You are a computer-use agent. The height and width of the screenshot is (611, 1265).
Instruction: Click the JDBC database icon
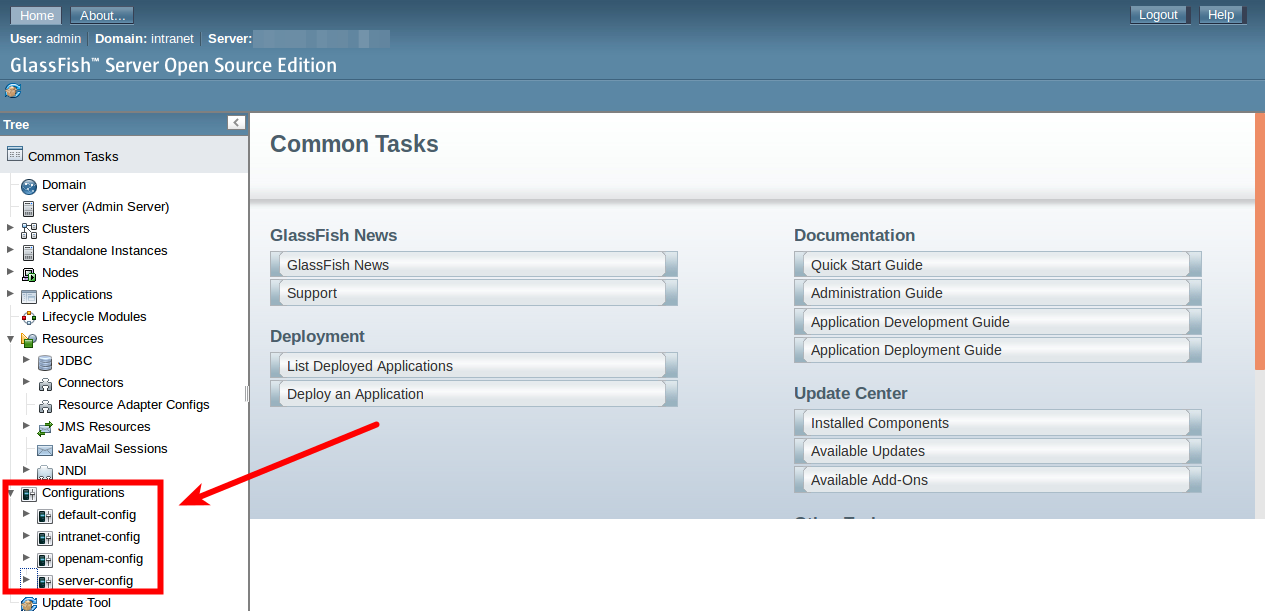click(44, 362)
